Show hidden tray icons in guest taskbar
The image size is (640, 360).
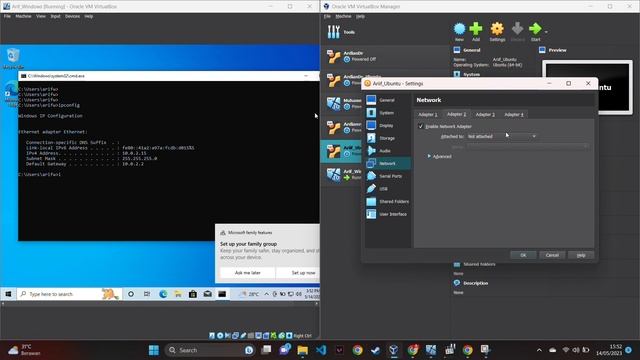coord(267,294)
